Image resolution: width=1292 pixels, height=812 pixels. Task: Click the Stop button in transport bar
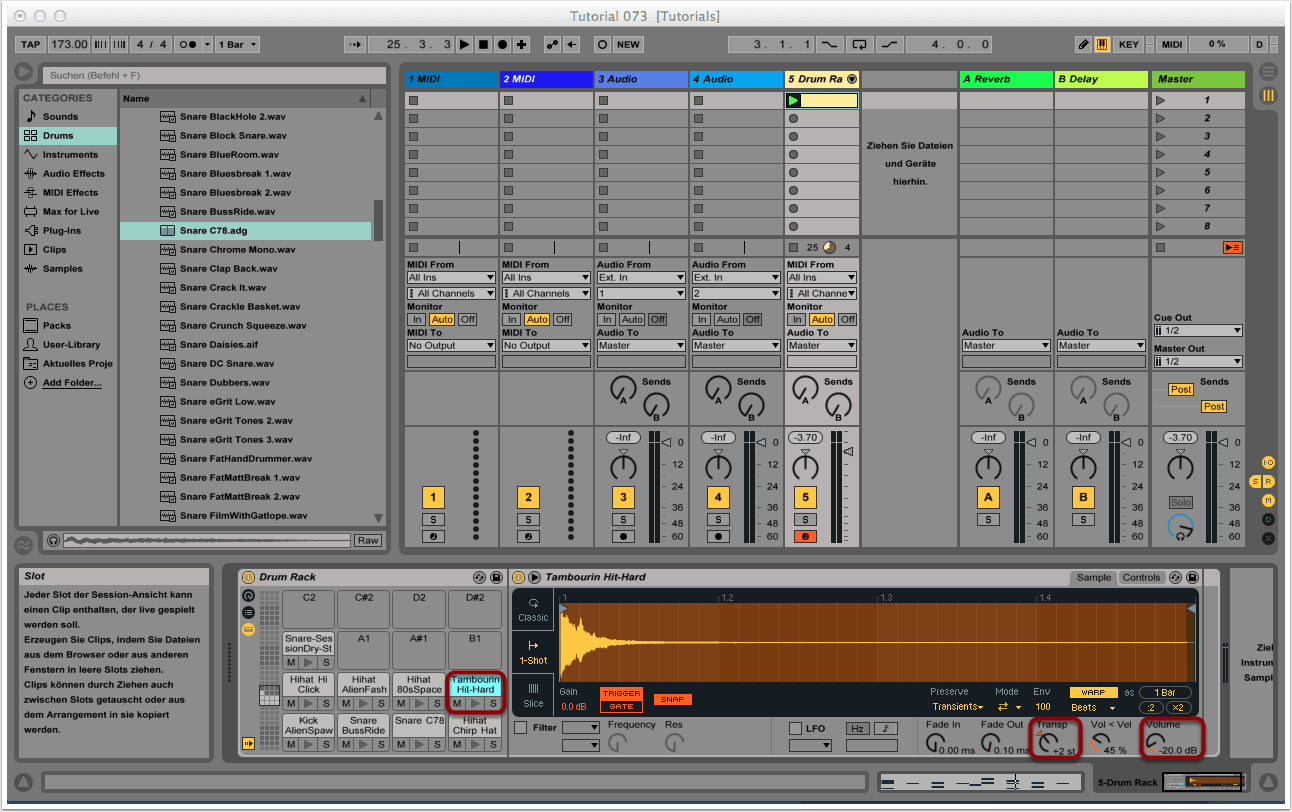(x=483, y=44)
